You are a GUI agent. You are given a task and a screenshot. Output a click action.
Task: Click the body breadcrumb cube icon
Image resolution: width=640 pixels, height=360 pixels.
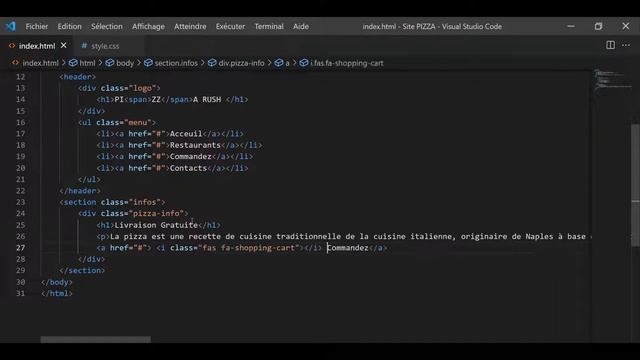point(110,63)
